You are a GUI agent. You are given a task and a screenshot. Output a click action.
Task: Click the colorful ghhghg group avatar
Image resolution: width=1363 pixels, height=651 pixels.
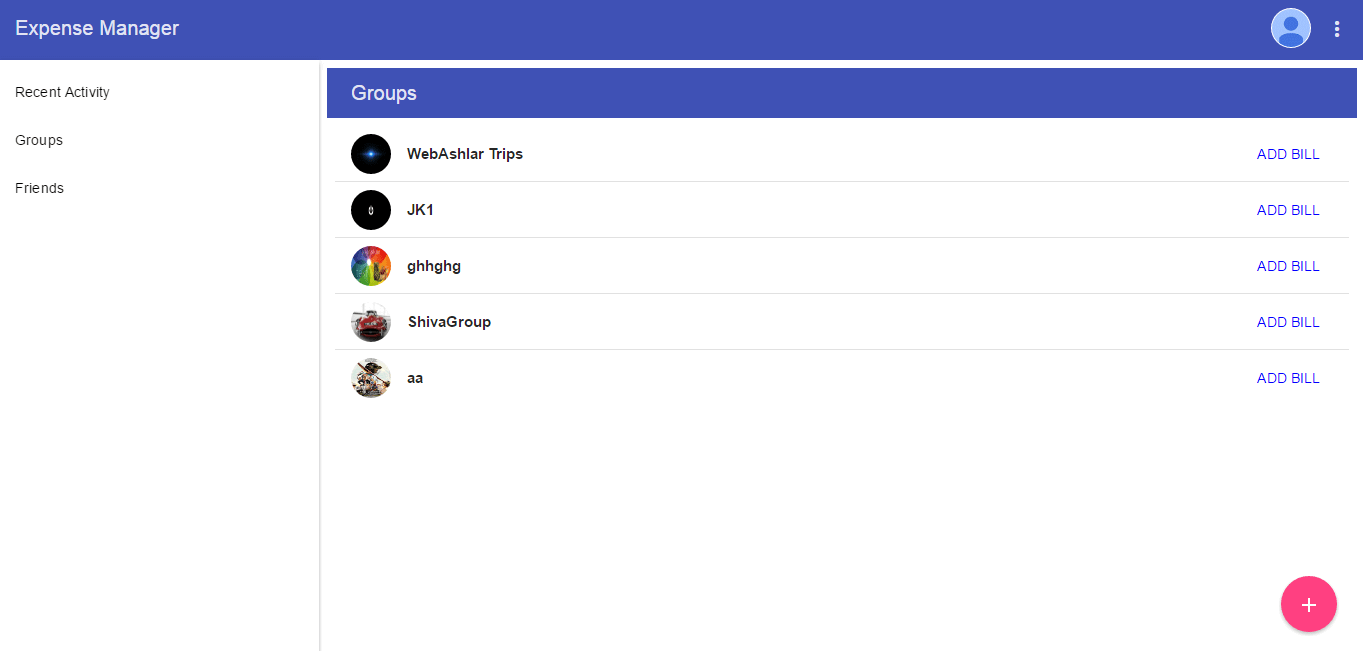371,266
